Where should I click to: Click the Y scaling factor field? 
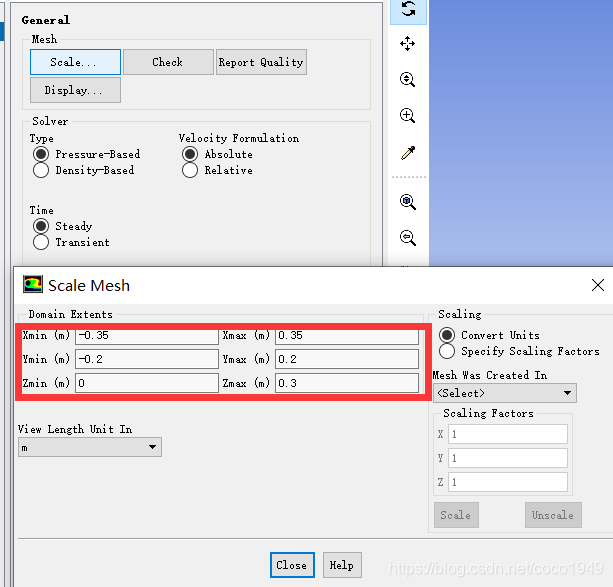click(508, 458)
